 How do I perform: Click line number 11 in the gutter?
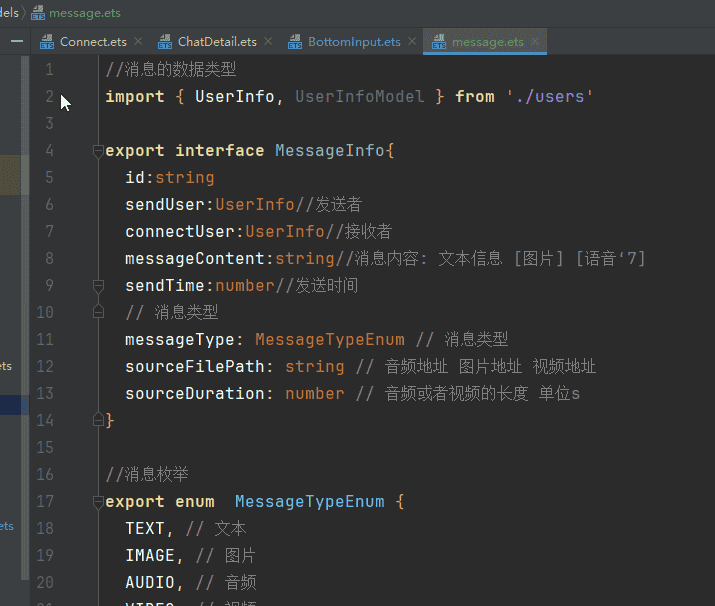(45, 340)
